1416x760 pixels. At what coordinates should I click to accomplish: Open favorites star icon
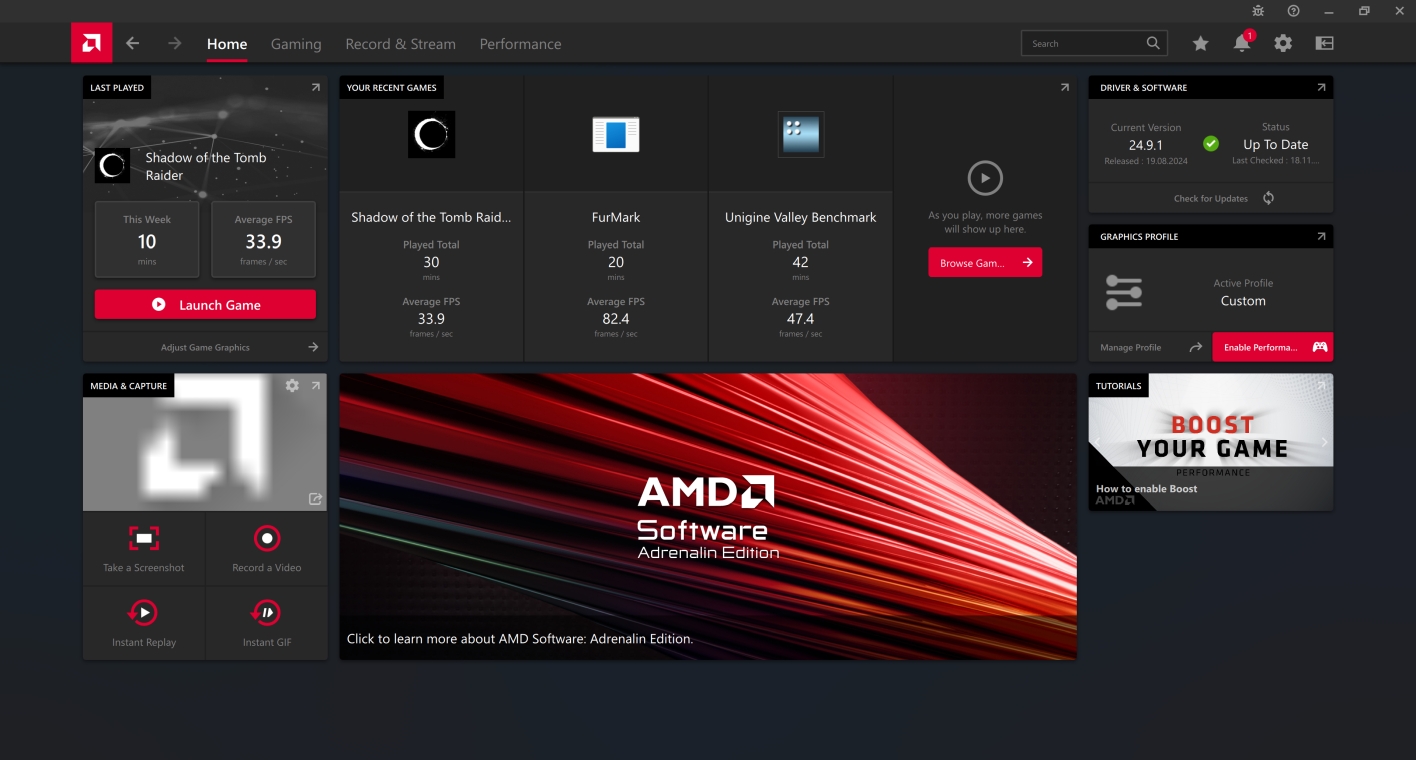click(1200, 43)
